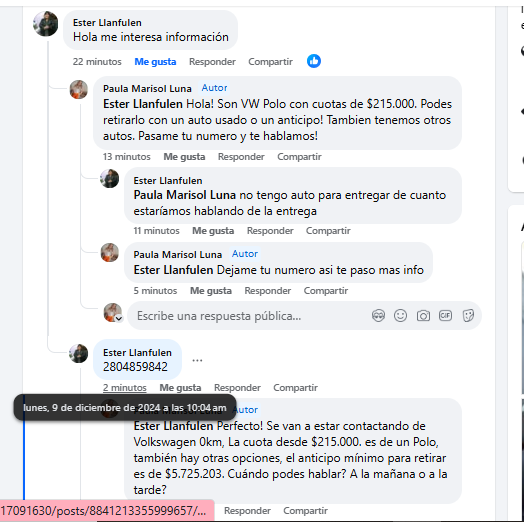
Task: Open the sticker picker icon
Action: pyautogui.click(x=468, y=315)
